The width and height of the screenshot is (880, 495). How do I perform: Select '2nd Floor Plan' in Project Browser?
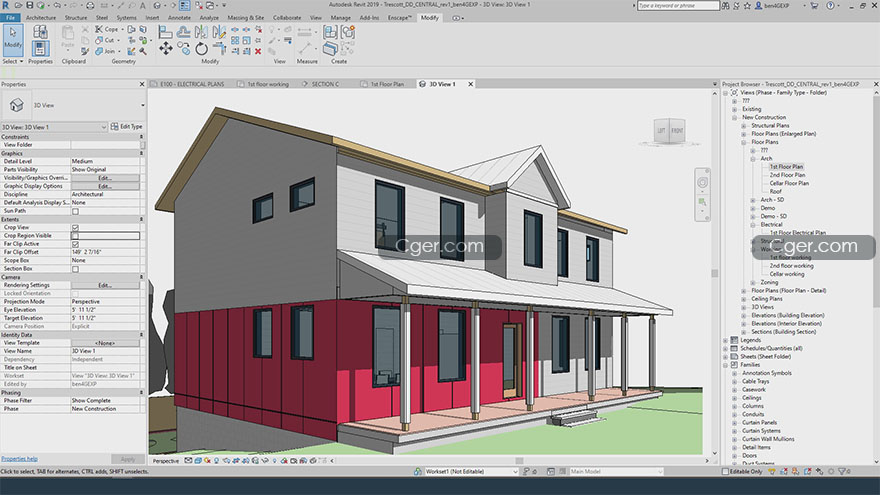(x=787, y=175)
